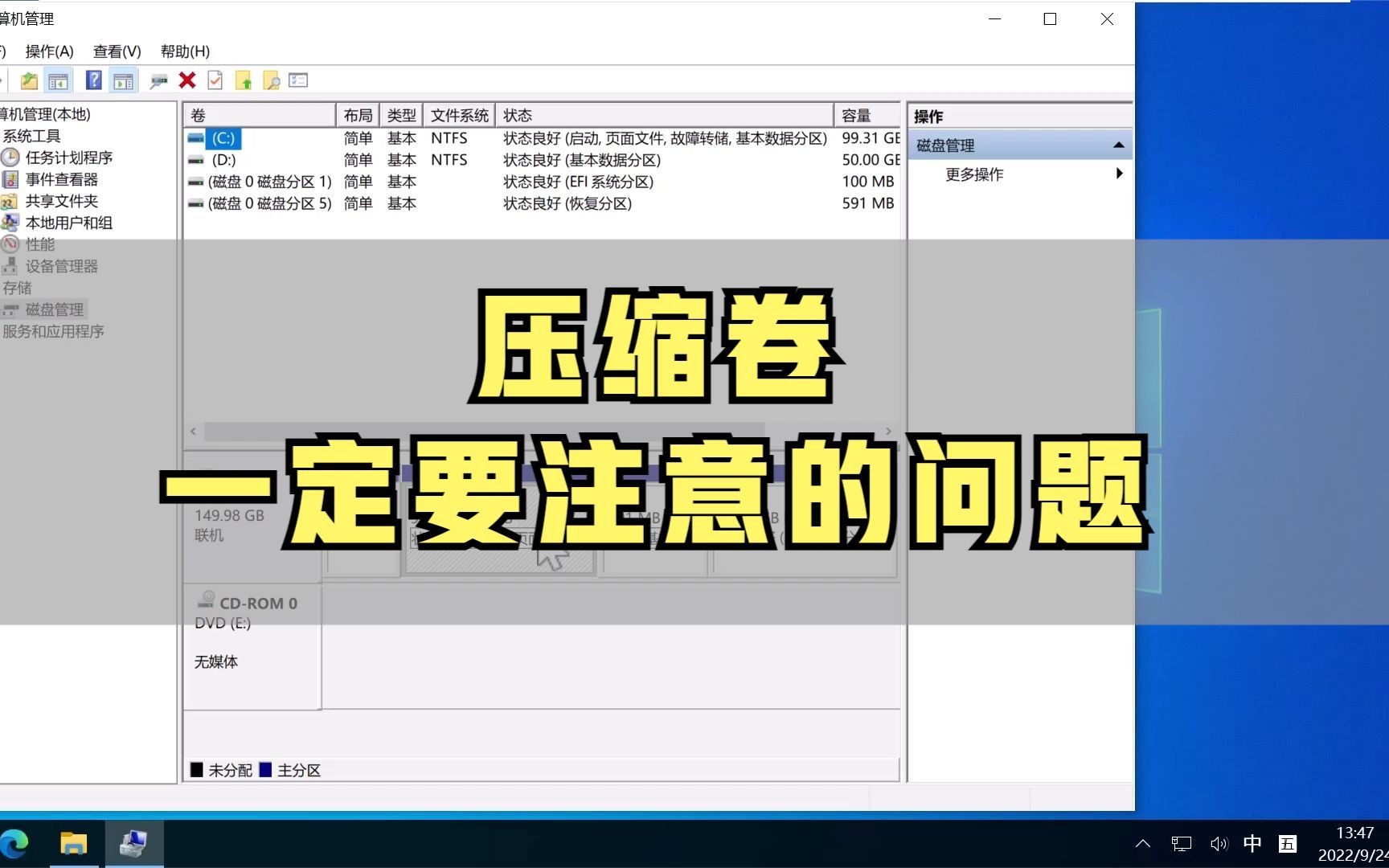Click the Computer Management taskbar icon

tap(133, 844)
